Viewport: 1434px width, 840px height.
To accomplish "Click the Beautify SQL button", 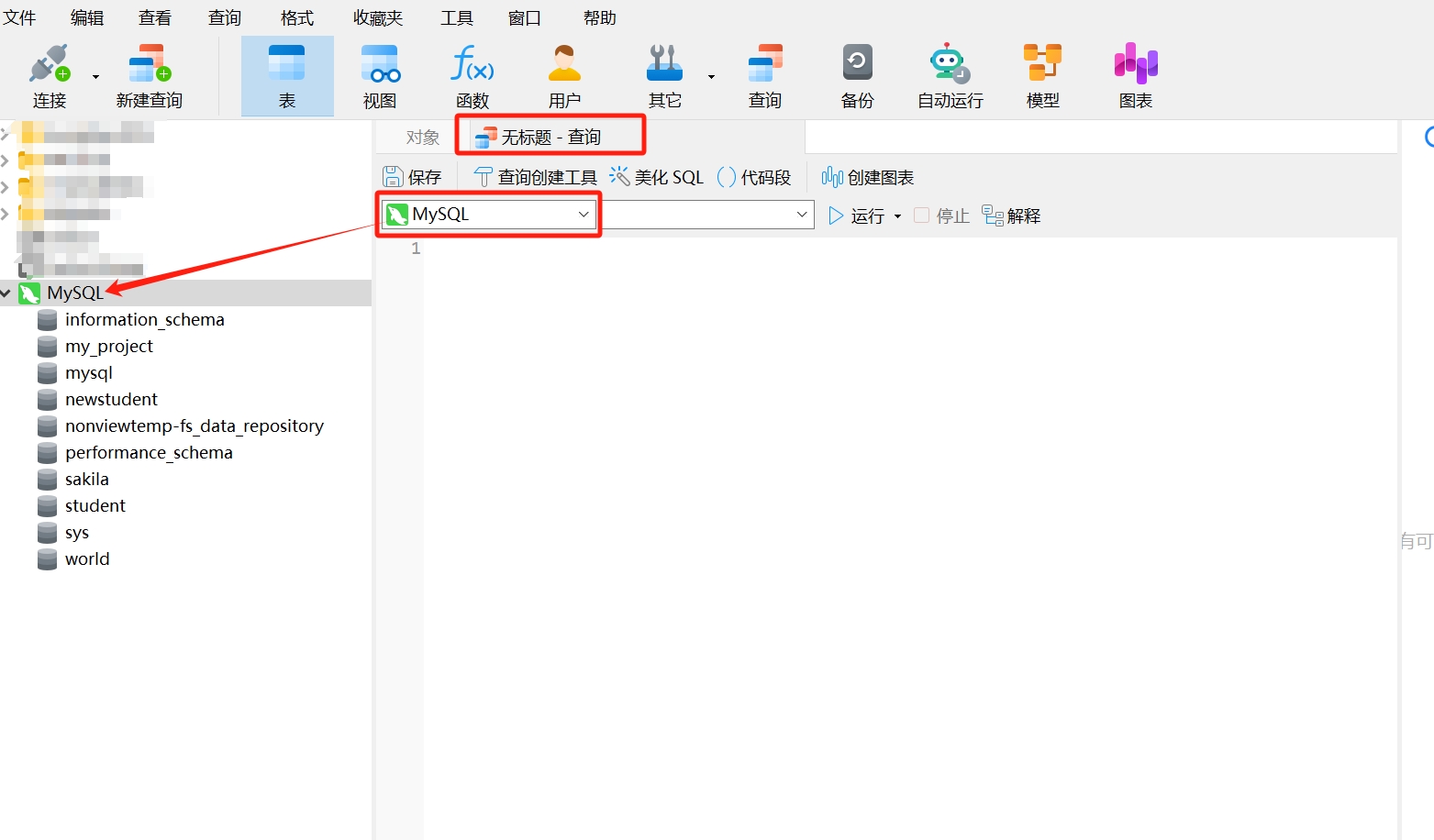I will [x=657, y=177].
